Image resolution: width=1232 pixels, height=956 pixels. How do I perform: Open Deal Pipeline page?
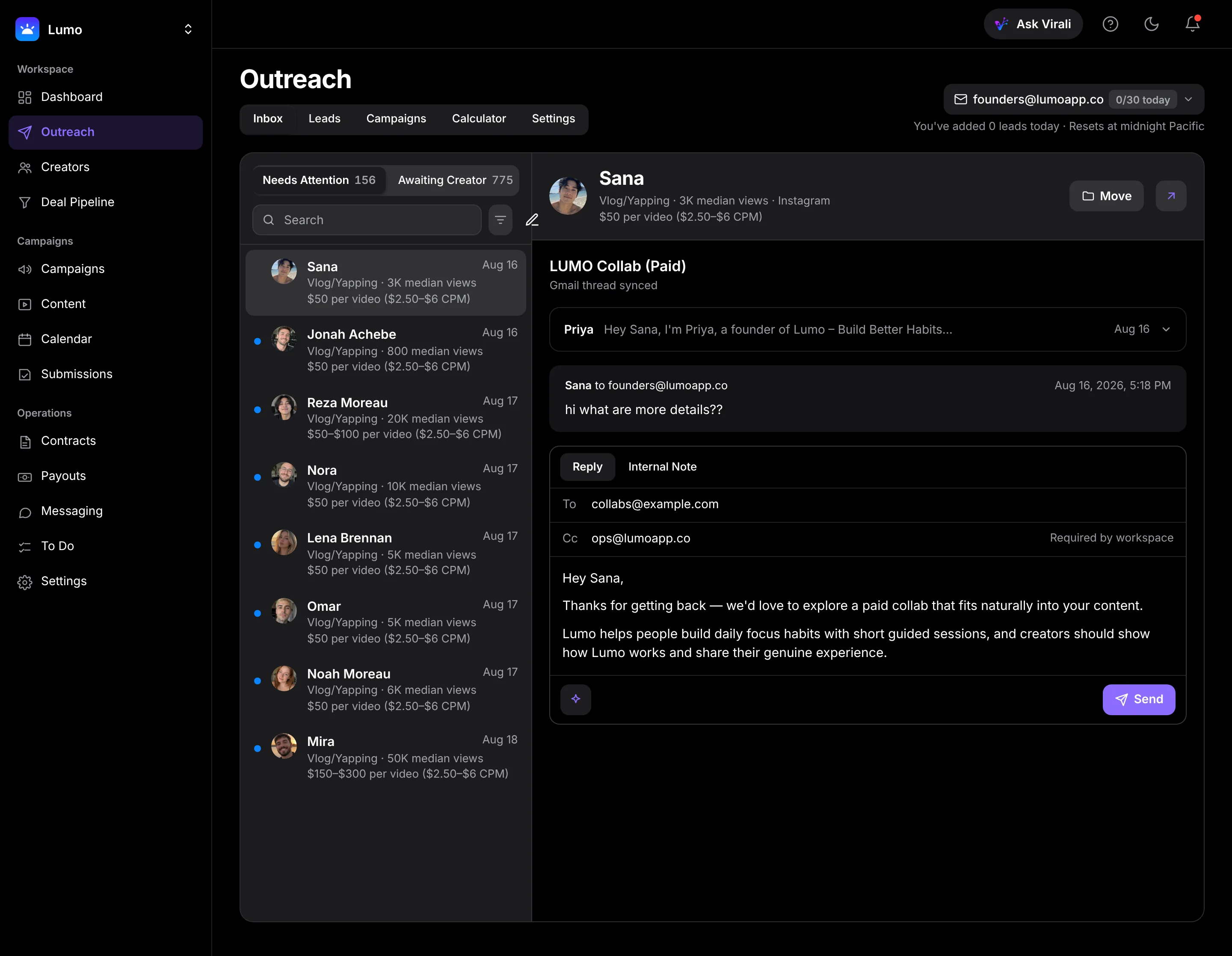[106, 202]
